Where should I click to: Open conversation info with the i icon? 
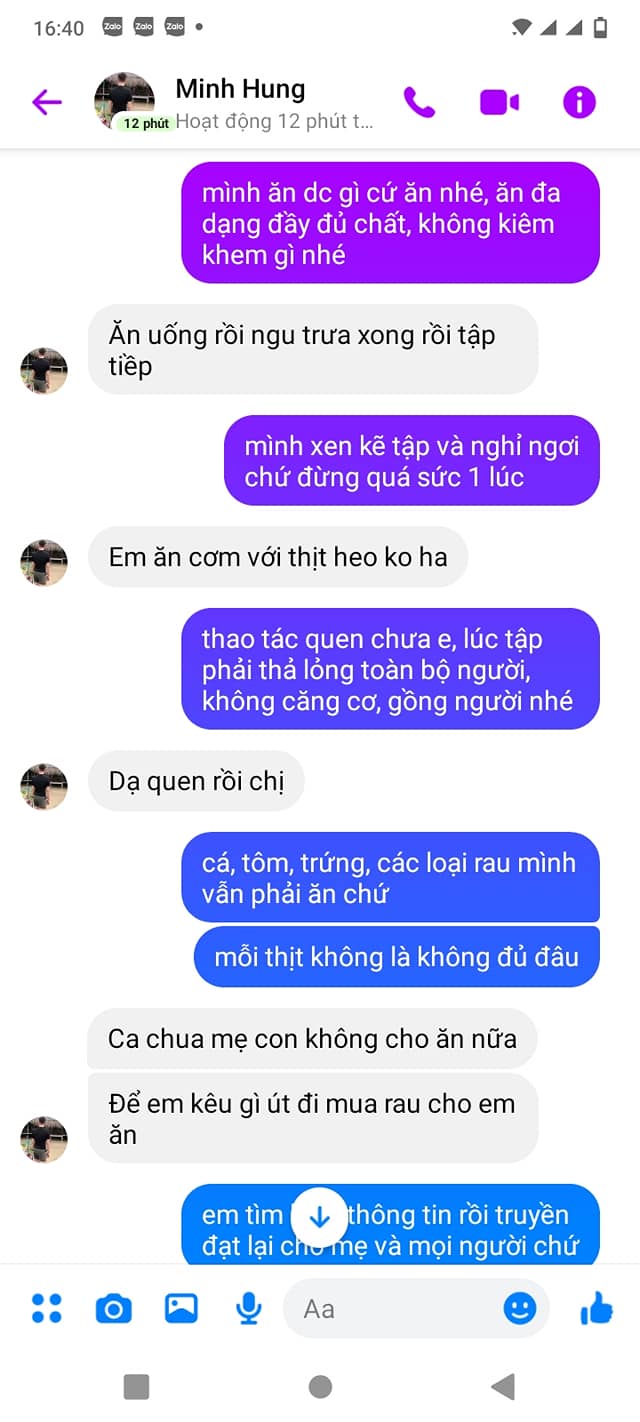point(579,102)
